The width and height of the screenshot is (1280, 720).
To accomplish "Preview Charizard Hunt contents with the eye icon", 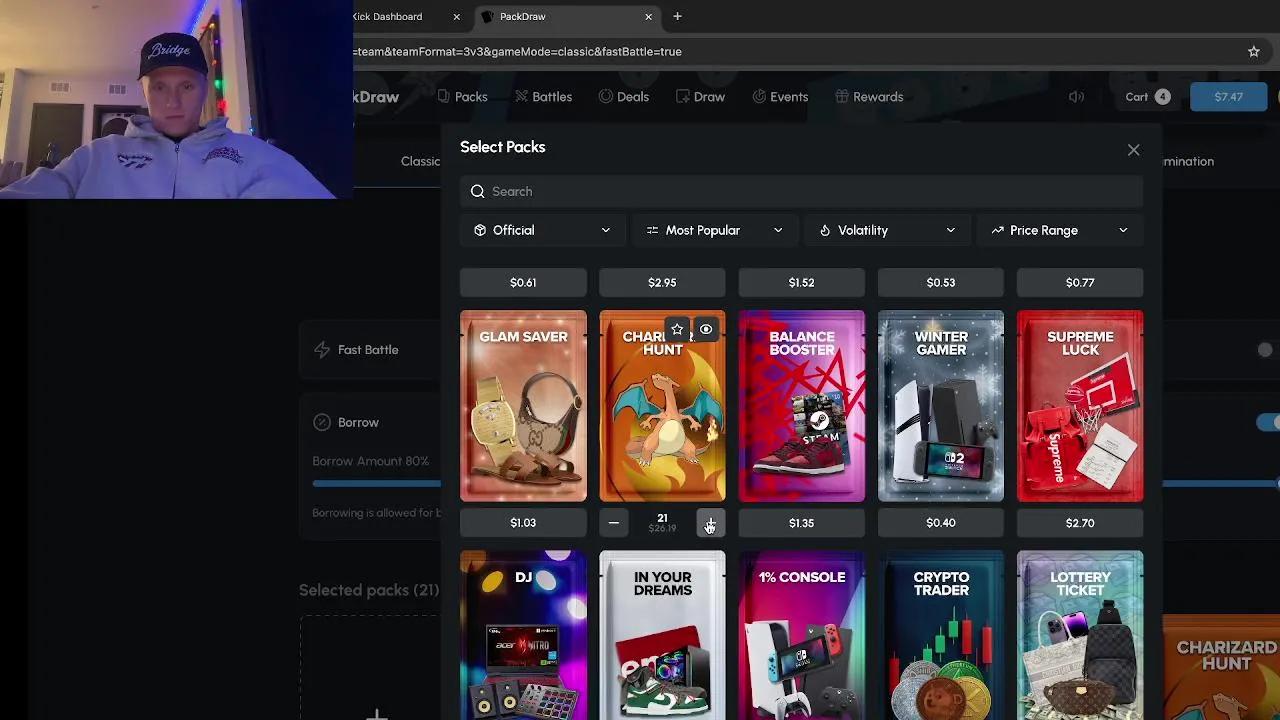I will tap(706, 329).
